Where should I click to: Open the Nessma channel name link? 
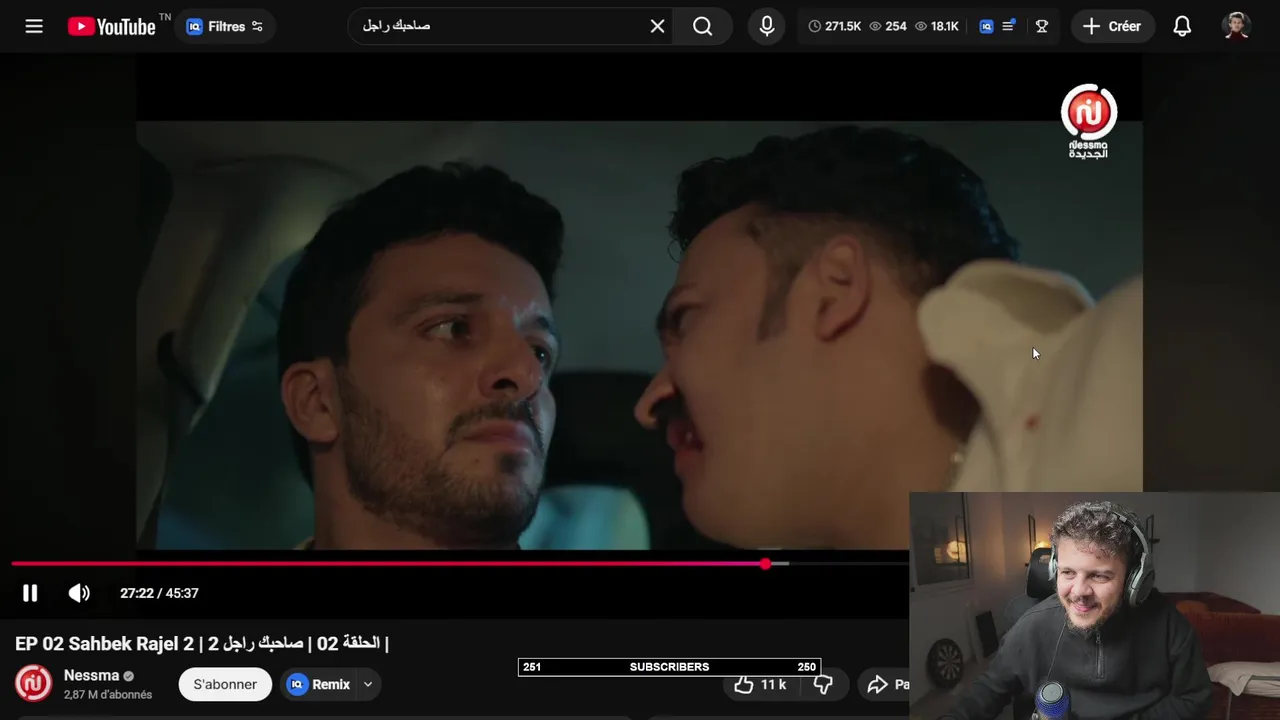(91, 675)
